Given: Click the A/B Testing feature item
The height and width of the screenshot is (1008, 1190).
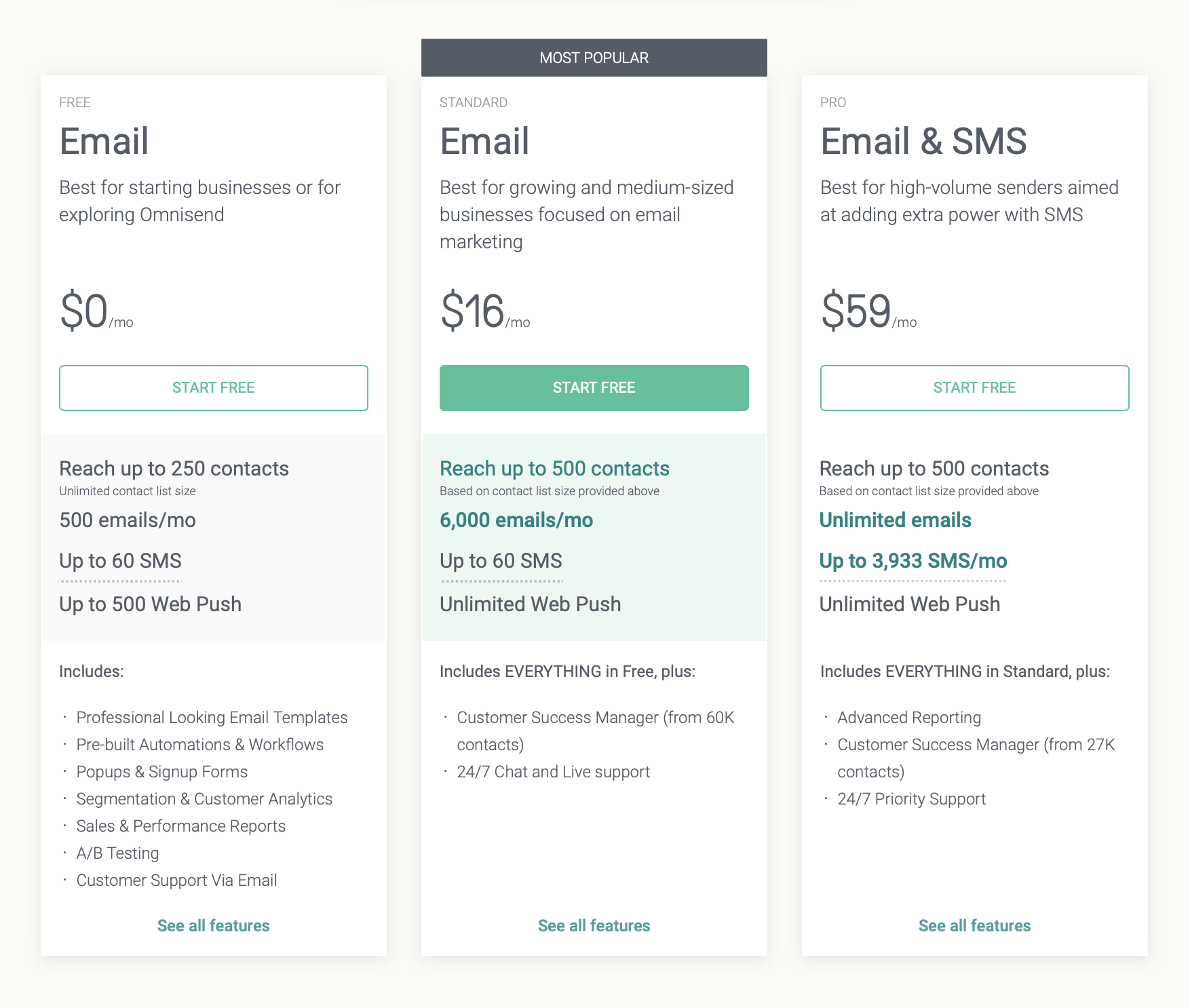Looking at the screenshot, I should pos(117,853).
